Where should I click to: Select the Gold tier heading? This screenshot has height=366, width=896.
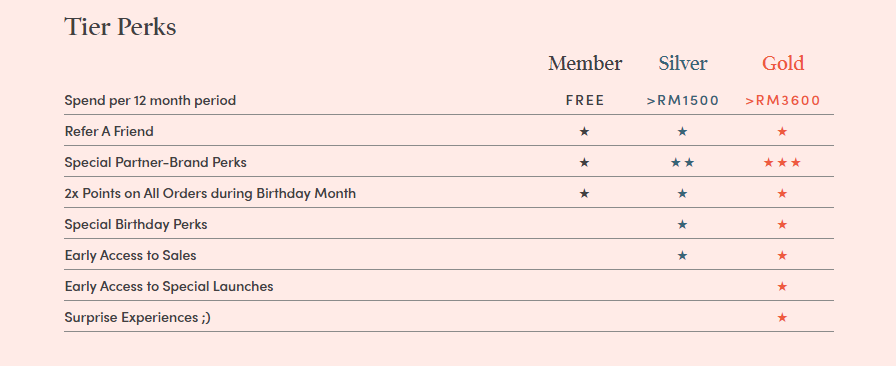click(783, 63)
